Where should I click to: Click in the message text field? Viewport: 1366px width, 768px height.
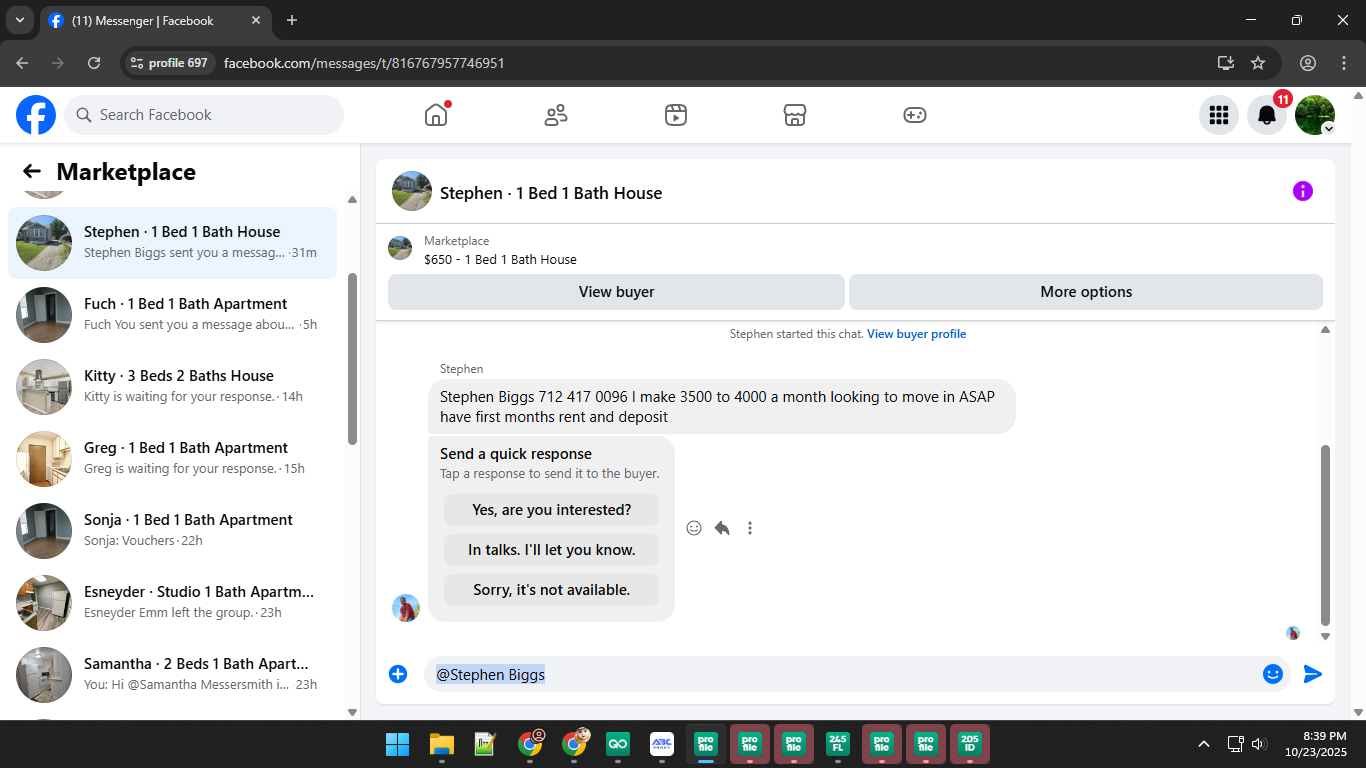tap(857, 674)
